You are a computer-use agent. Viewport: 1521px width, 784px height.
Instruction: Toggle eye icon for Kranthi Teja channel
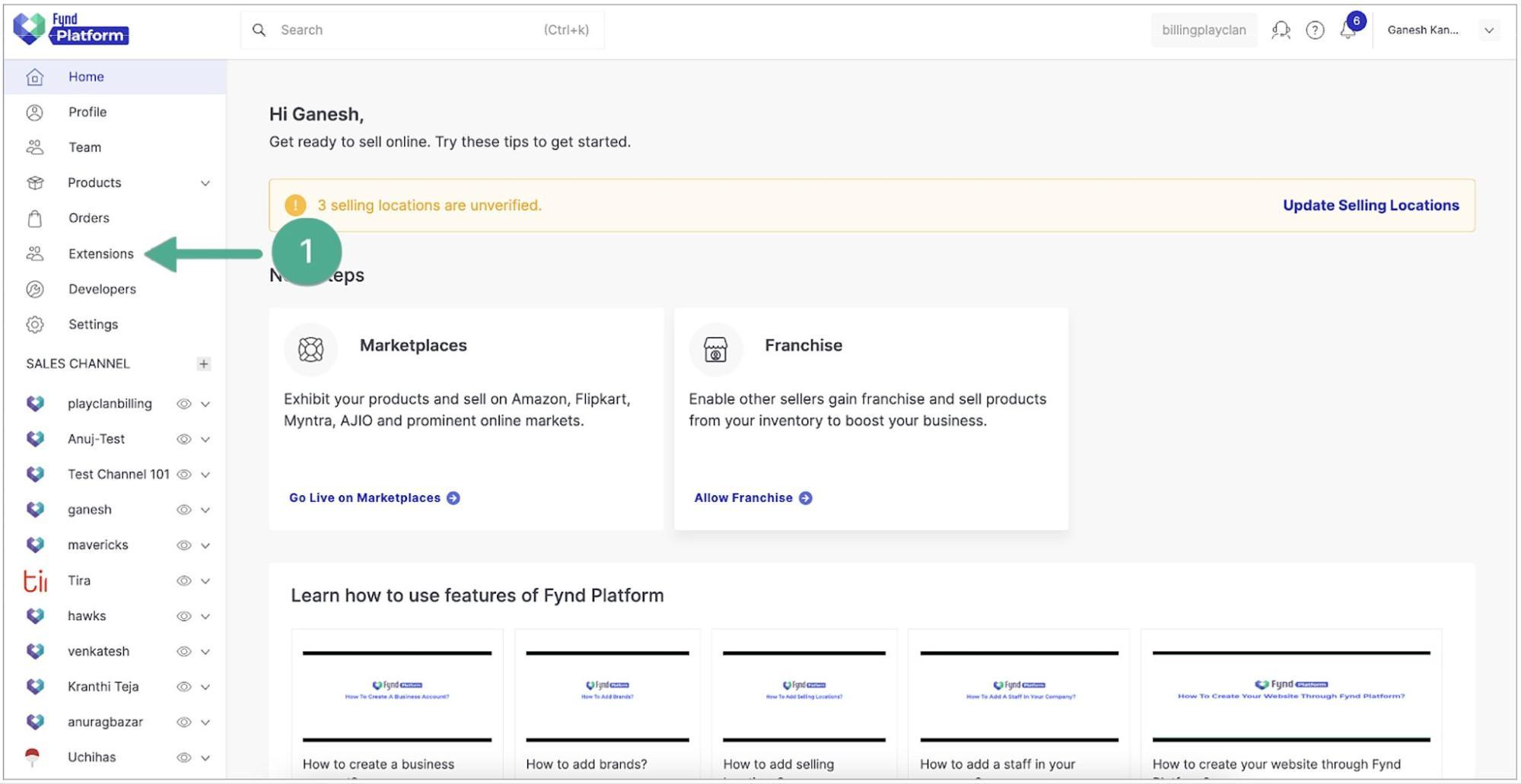[183, 687]
